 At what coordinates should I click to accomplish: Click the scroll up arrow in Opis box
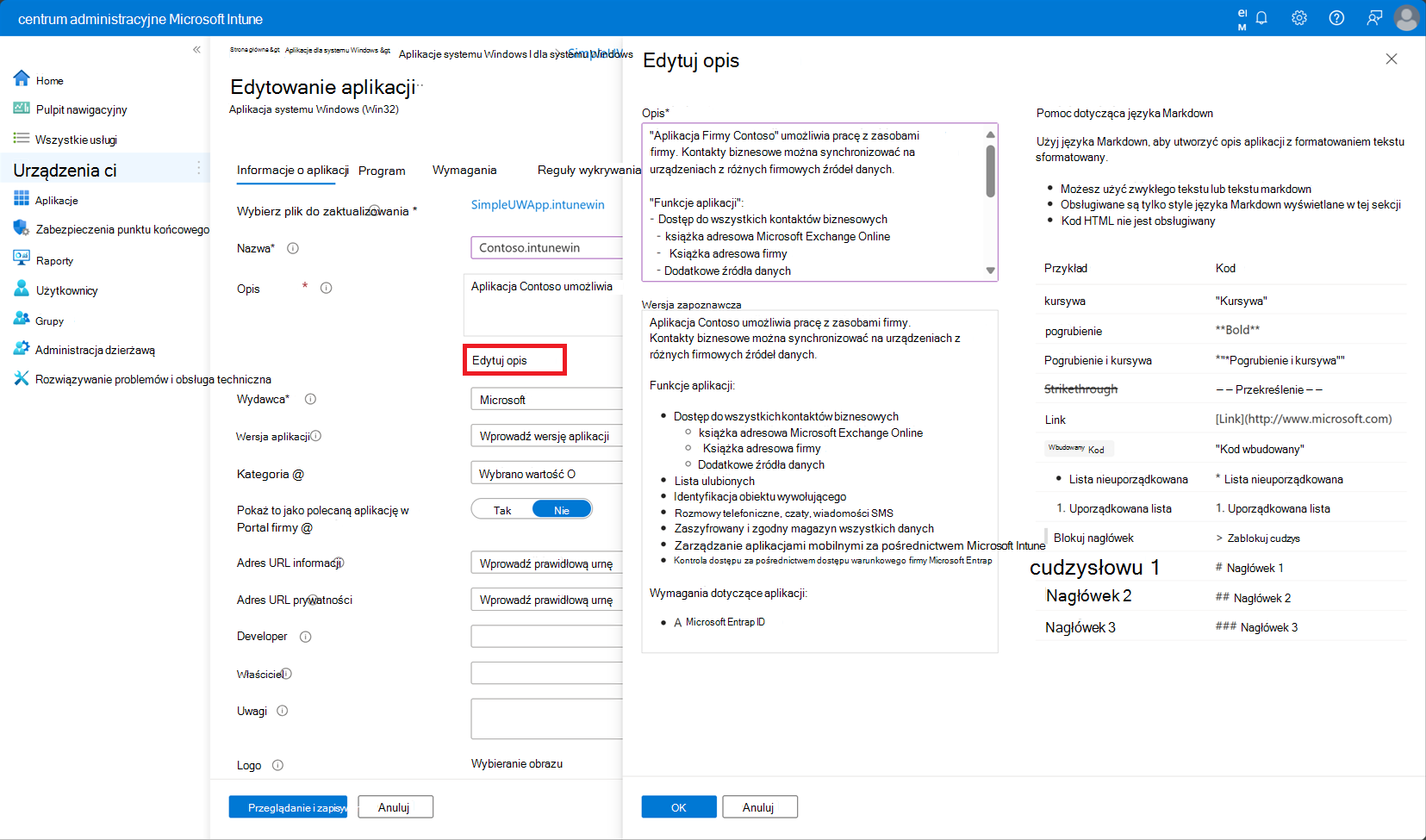[x=991, y=134]
